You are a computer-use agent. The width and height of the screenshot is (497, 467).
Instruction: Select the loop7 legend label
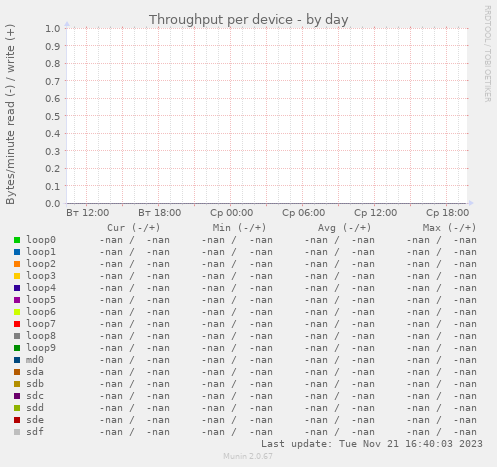[x=41, y=324]
